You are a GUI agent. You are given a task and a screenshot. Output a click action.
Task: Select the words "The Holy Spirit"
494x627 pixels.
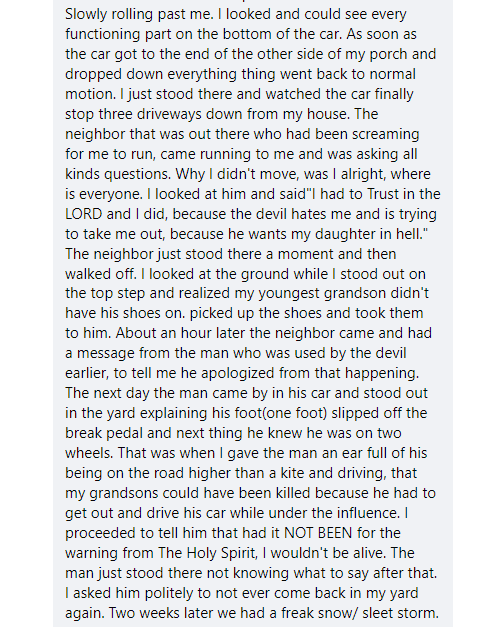point(207,553)
